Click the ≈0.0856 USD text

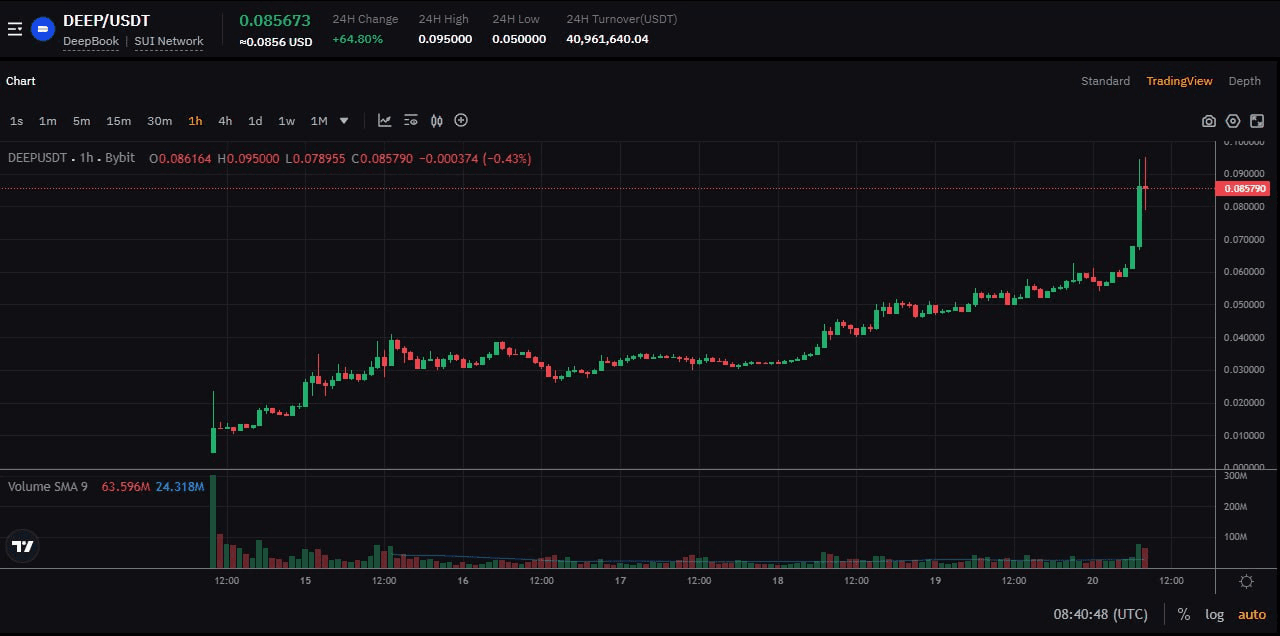[276, 42]
